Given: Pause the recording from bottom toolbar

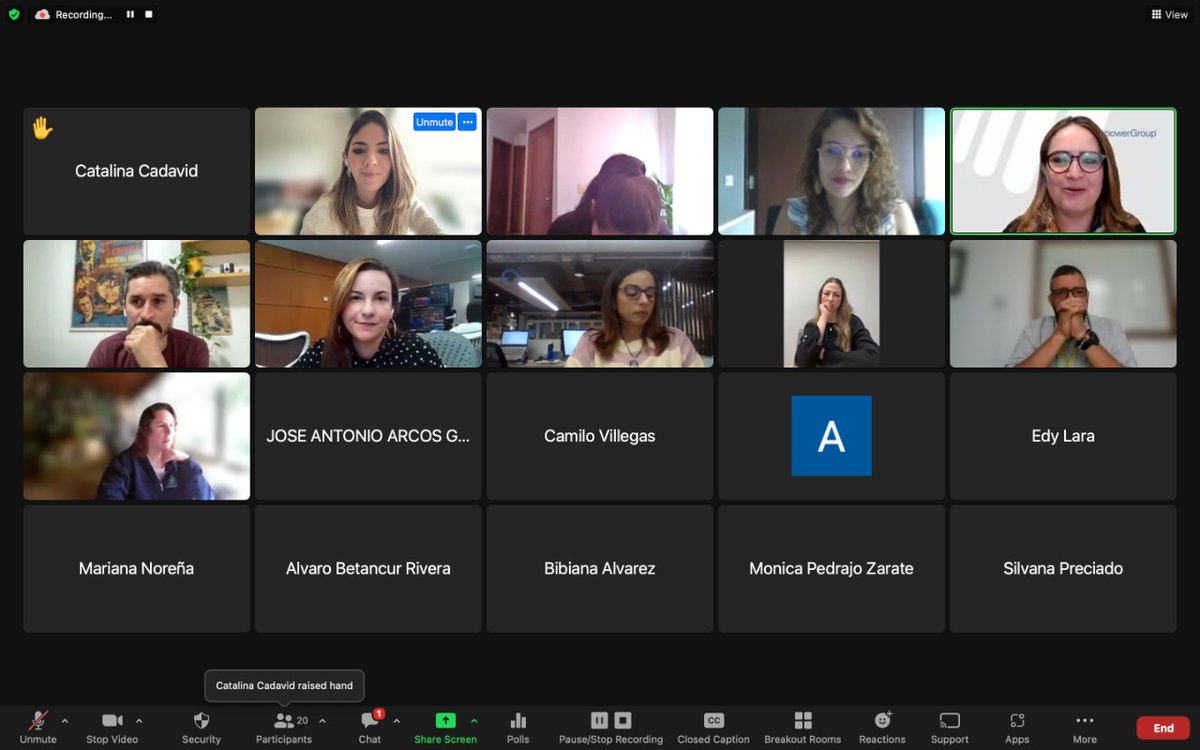Looking at the screenshot, I should pos(599,720).
